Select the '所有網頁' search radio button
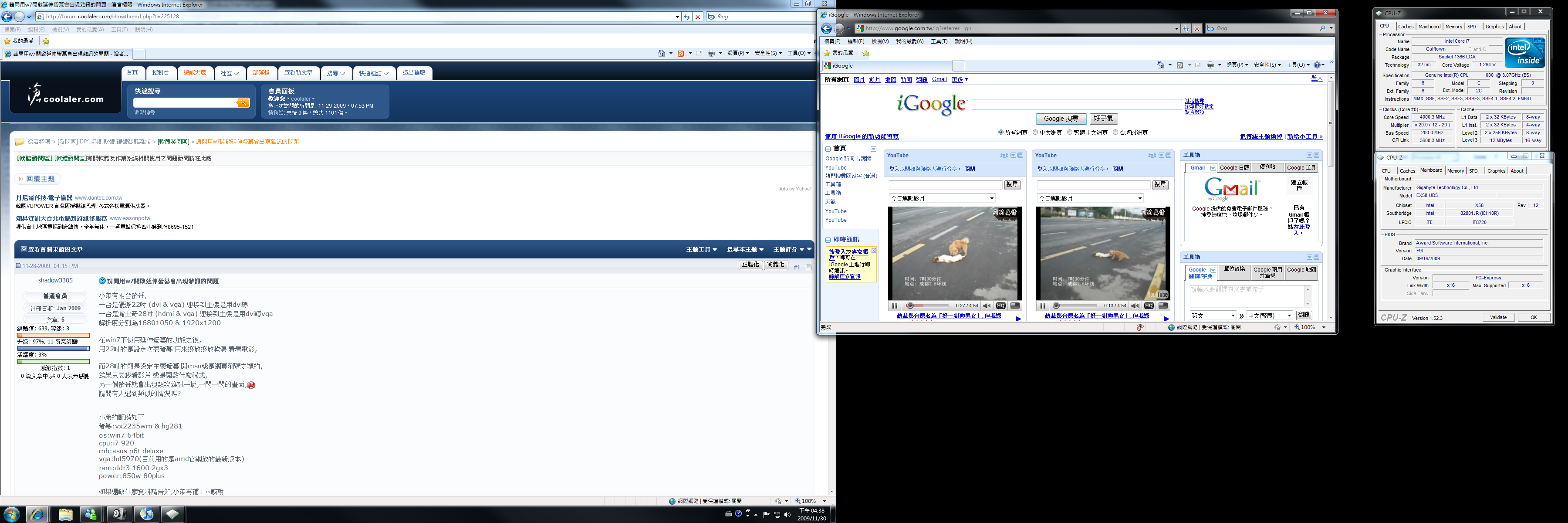This screenshot has height=523, width=1568. coord(1001,132)
